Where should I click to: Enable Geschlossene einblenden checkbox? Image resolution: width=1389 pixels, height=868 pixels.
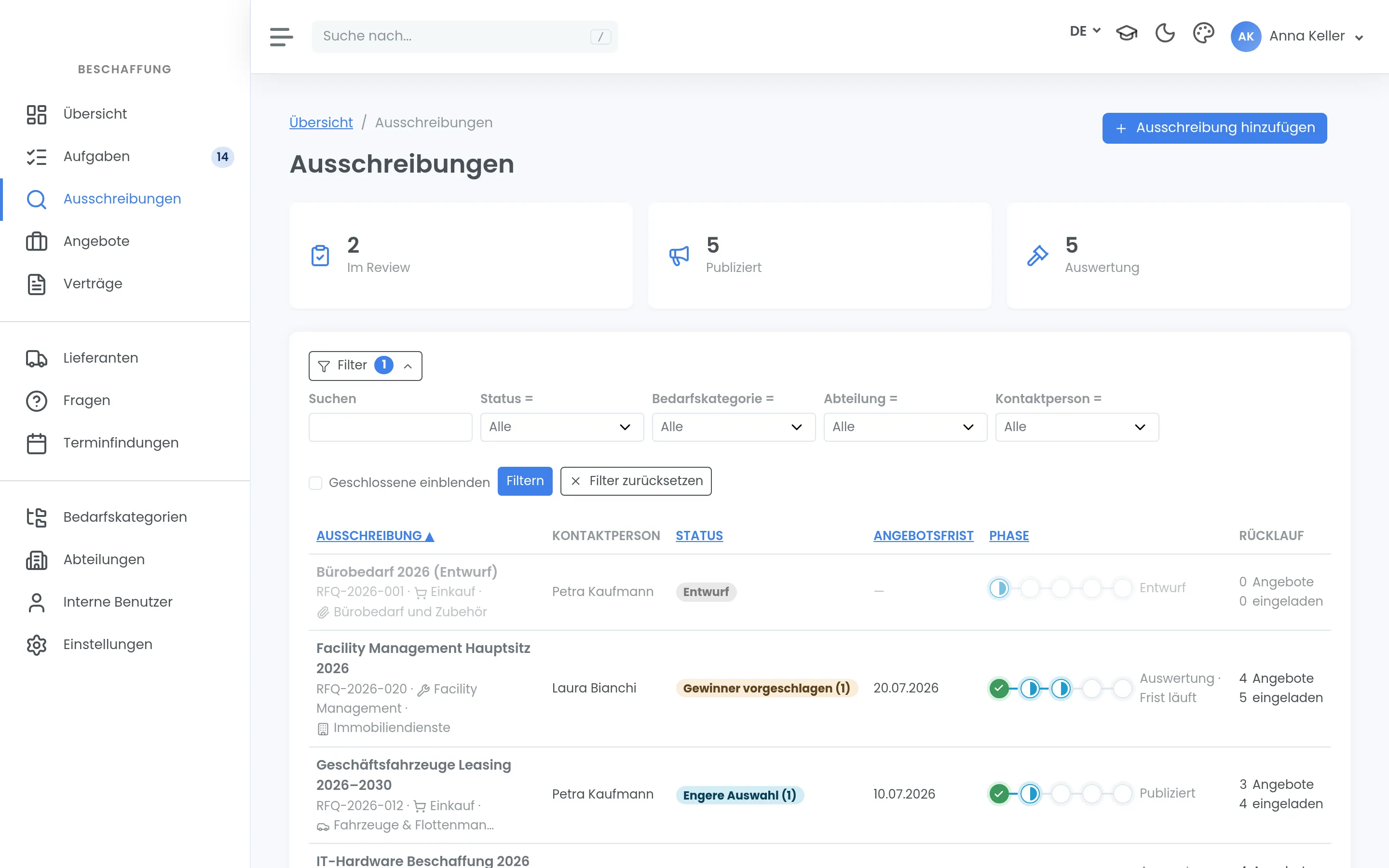(315, 483)
